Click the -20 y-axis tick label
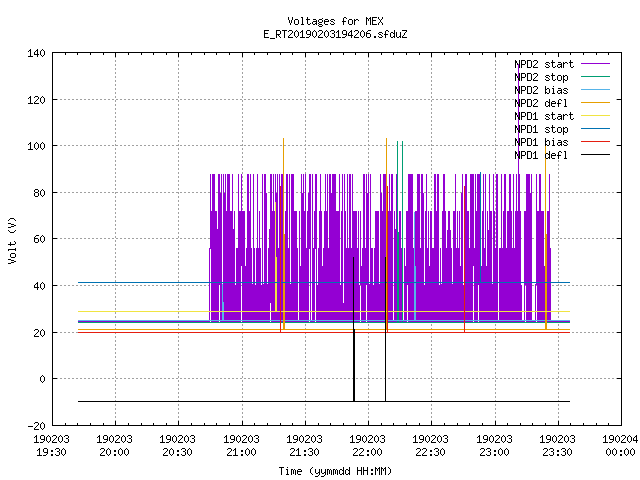Viewport: 640px width, 480px height. (x=36, y=426)
